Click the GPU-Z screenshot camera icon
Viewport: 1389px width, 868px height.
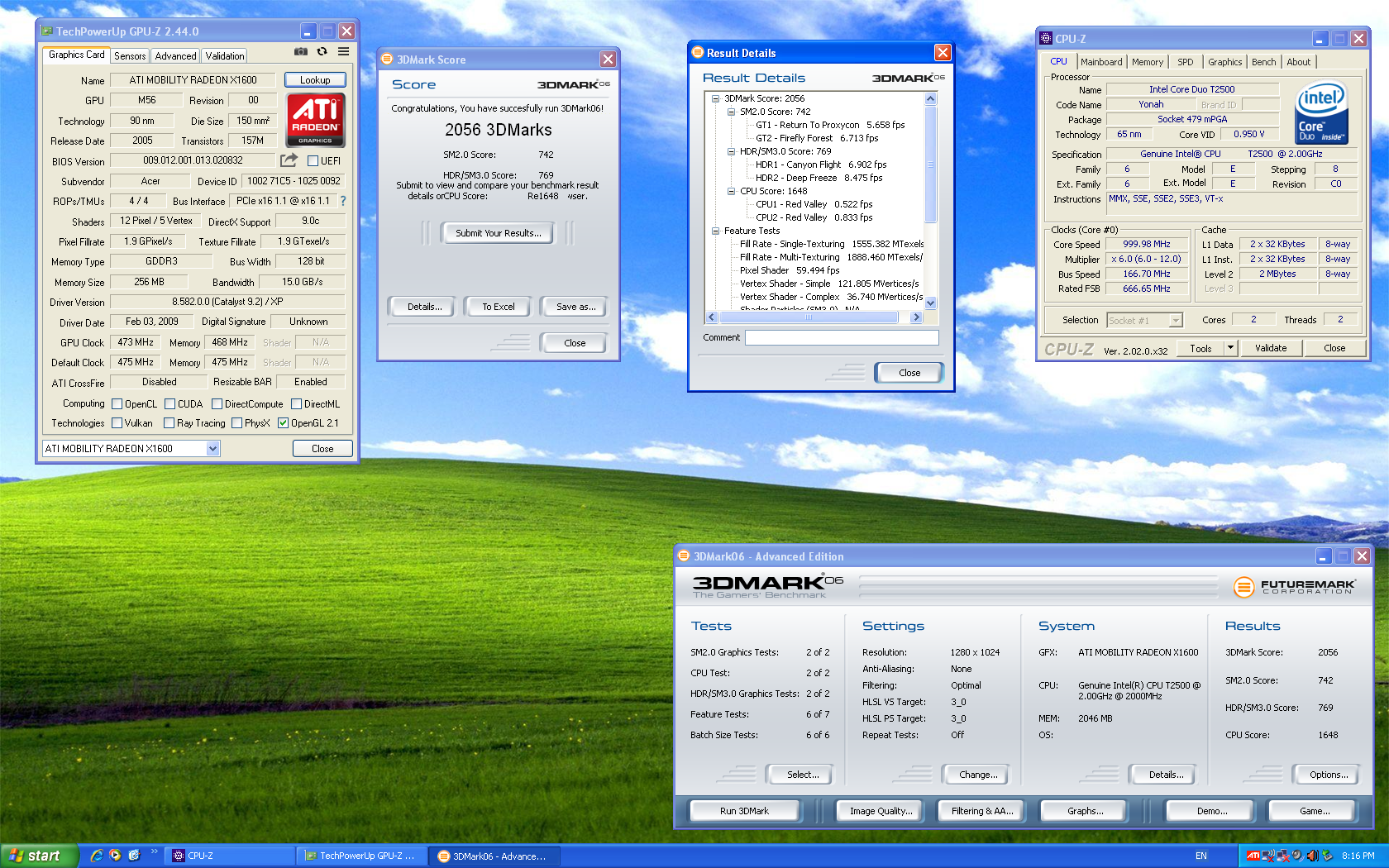pos(301,51)
